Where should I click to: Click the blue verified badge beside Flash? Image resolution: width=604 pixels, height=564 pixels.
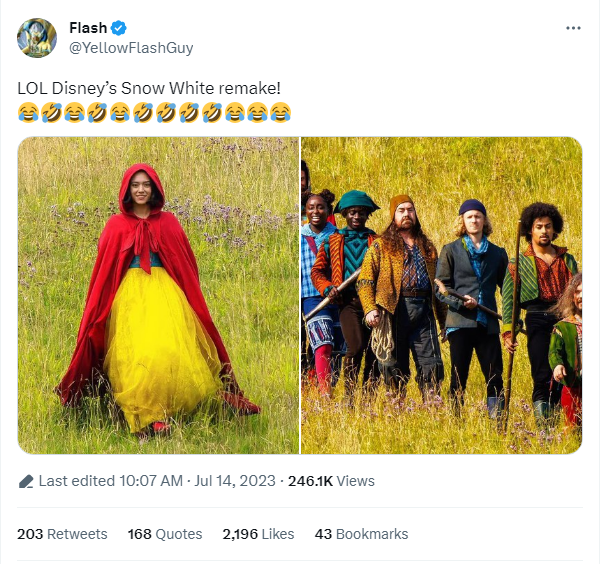[x=118, y=27]
